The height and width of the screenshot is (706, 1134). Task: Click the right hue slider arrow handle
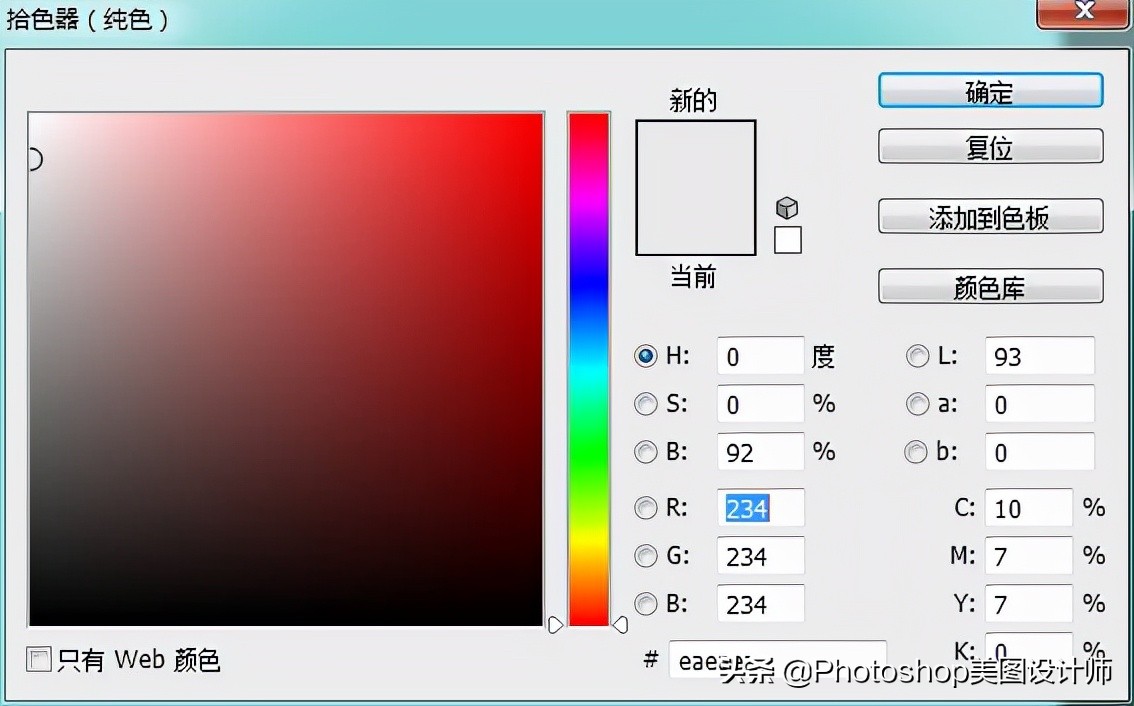click(x=620, y=625)
